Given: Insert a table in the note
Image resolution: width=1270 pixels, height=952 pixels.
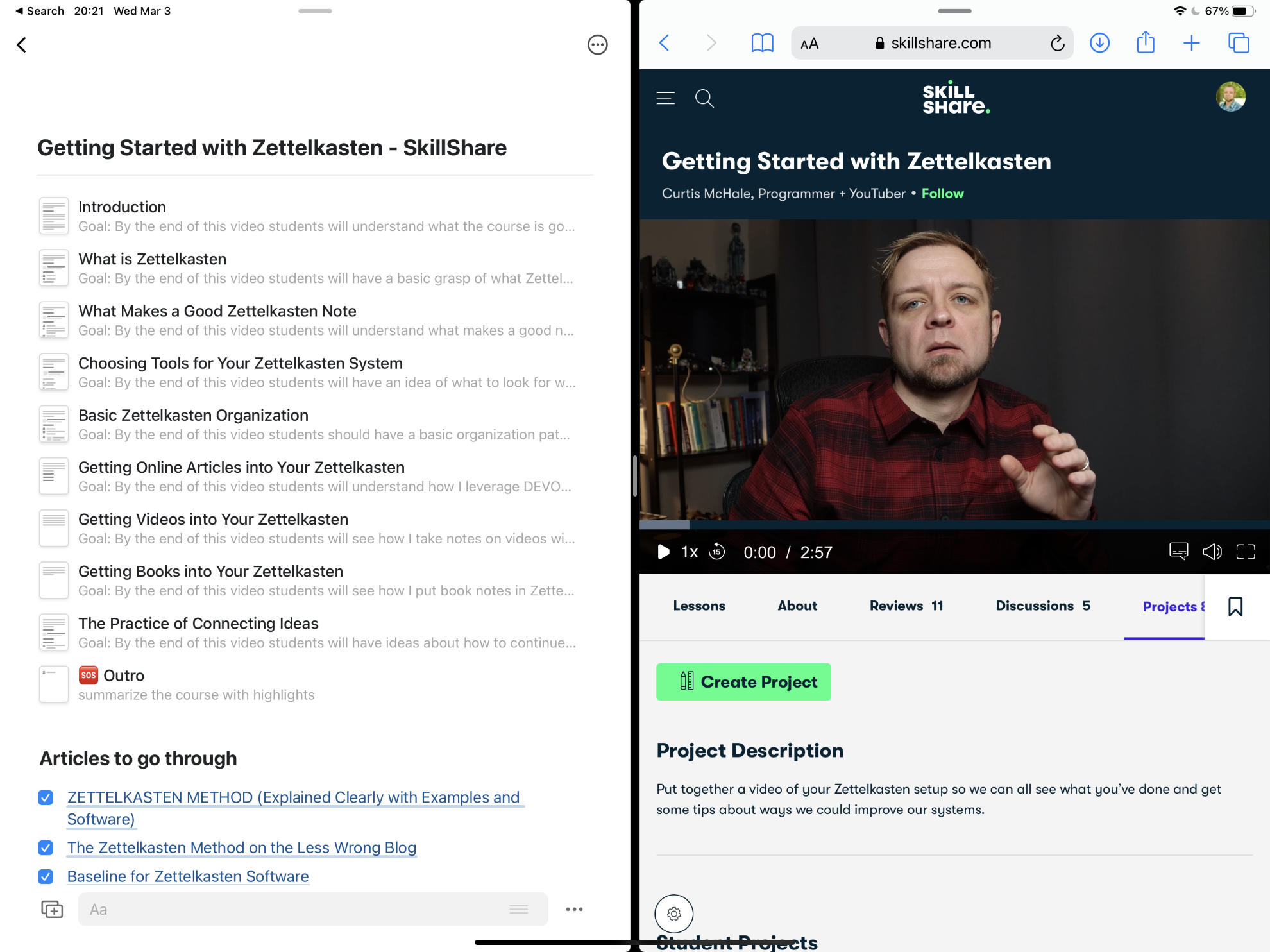Looking at the screenshot, I should (51, 909).
